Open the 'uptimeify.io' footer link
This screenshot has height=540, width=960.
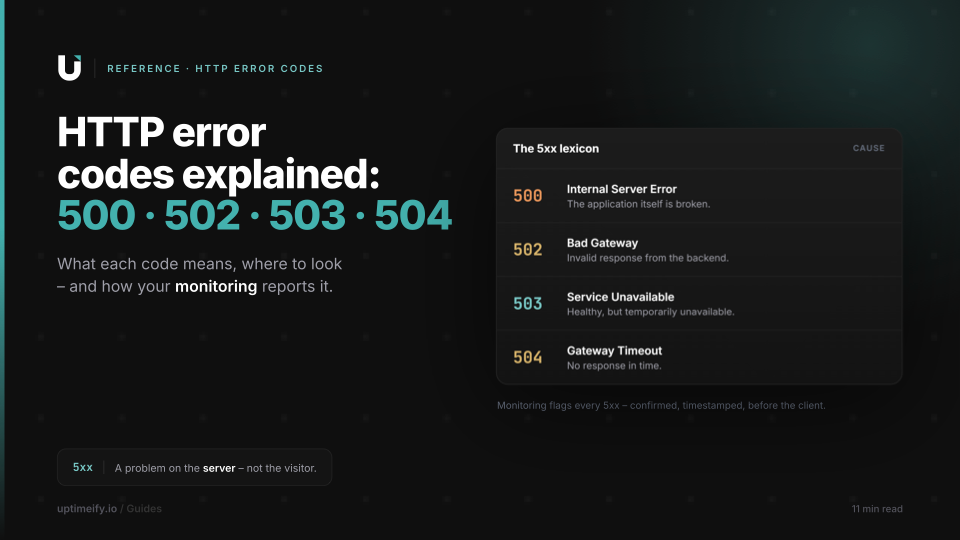[87, 509]
